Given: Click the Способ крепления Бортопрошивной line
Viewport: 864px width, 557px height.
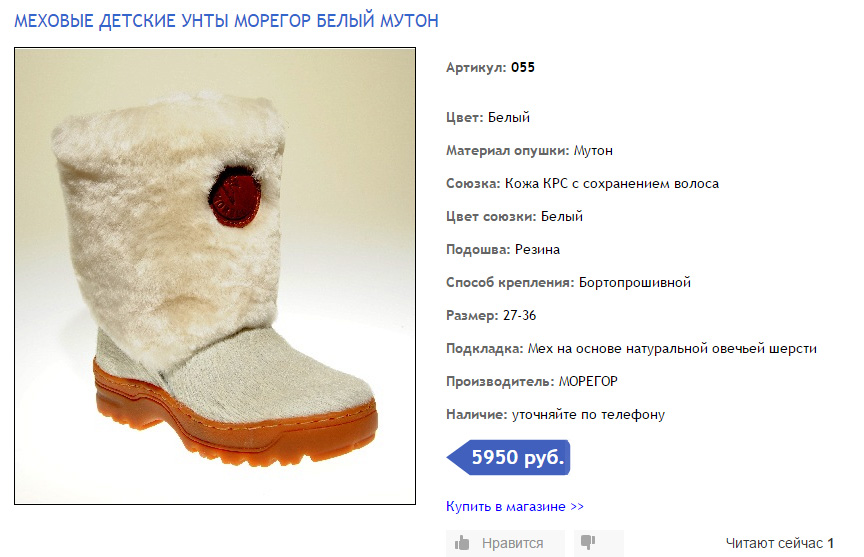Looking at the screenshot, I should pos(568,283).
